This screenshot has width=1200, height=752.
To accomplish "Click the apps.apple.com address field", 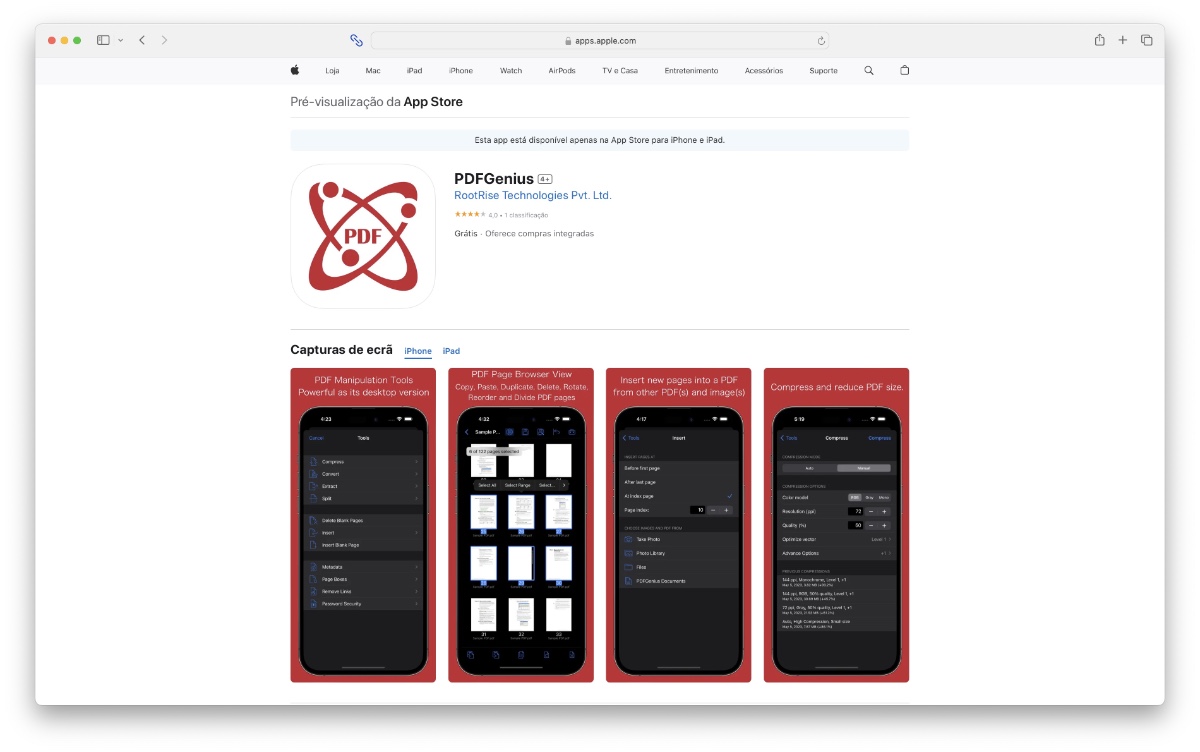I will coord(600,41).
